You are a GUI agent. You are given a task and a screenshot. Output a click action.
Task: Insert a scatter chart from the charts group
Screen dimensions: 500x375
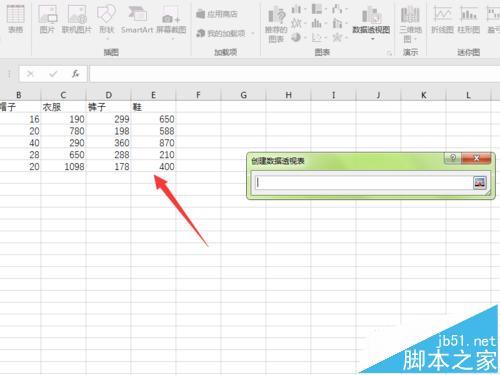click(319, 37)
